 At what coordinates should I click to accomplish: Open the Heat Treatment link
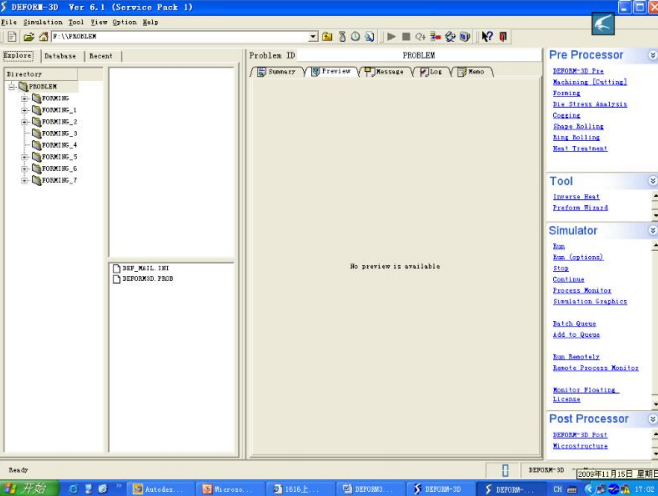pos(580,148)
